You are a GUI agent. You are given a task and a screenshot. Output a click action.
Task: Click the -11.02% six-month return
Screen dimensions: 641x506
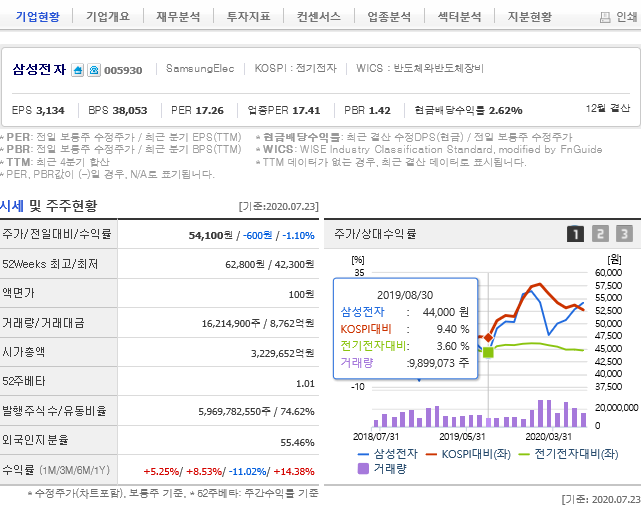click(x=247, y=471)
